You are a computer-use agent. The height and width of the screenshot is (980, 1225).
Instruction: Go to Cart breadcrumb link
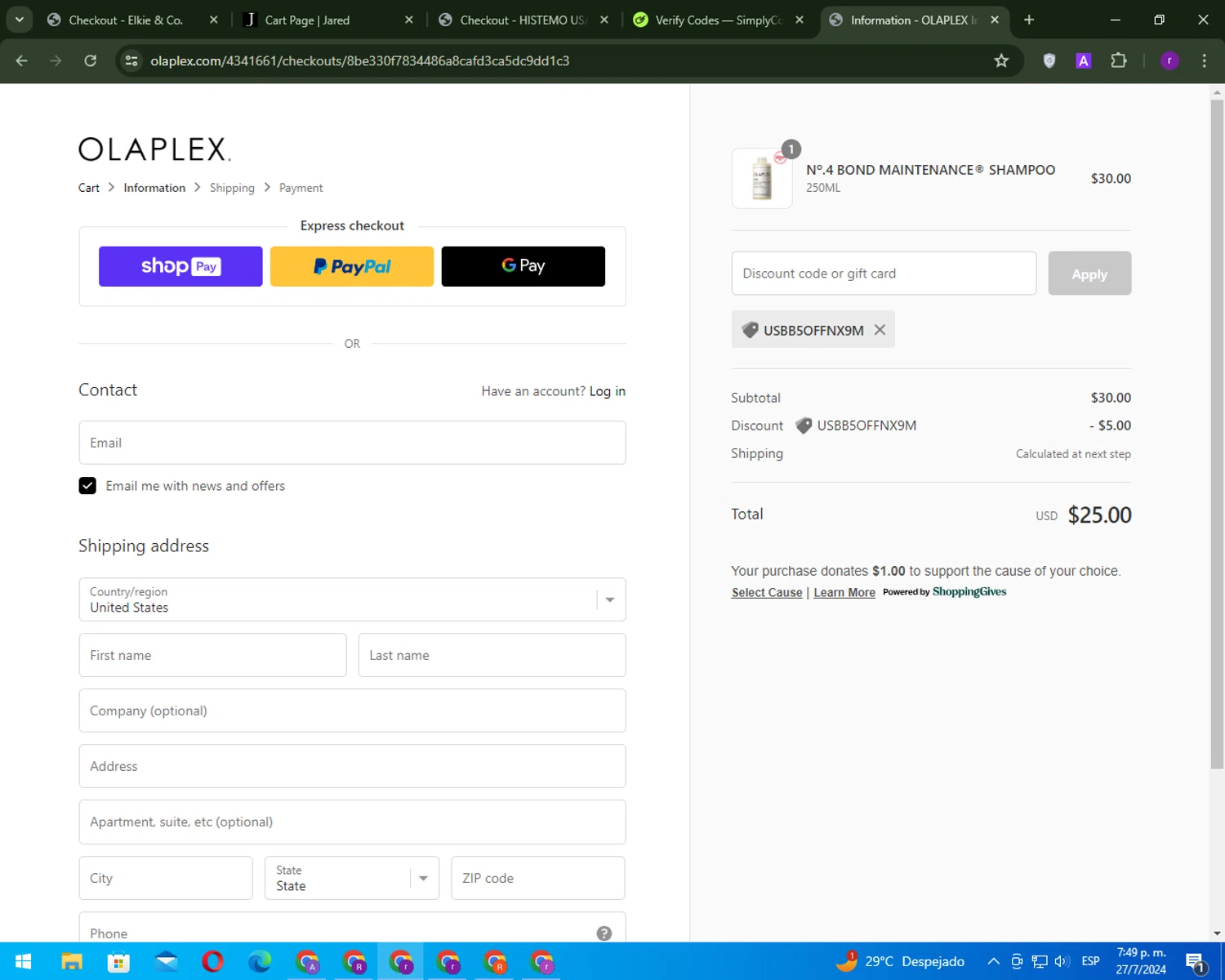[x=89, y=188]
